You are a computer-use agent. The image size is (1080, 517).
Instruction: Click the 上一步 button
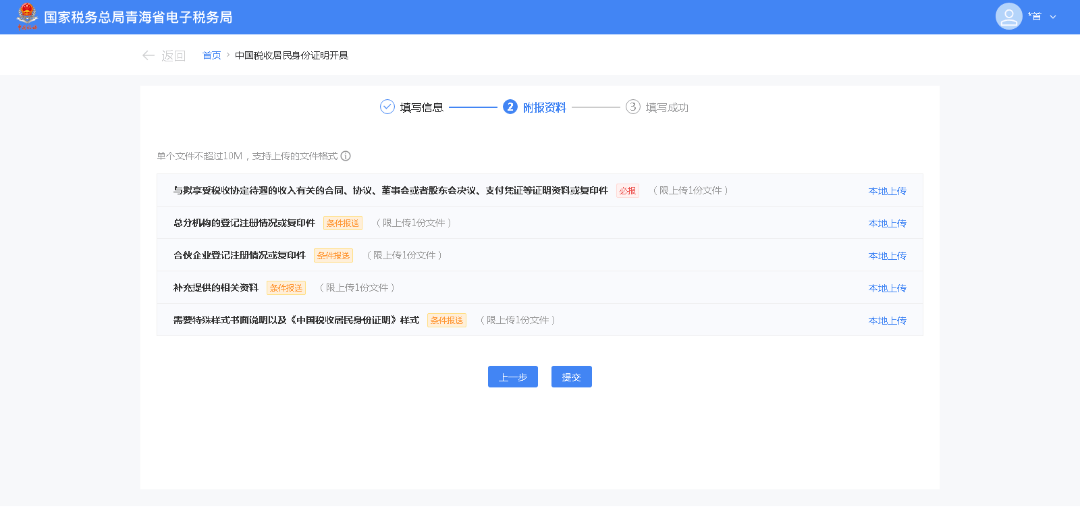click(513, 377)
